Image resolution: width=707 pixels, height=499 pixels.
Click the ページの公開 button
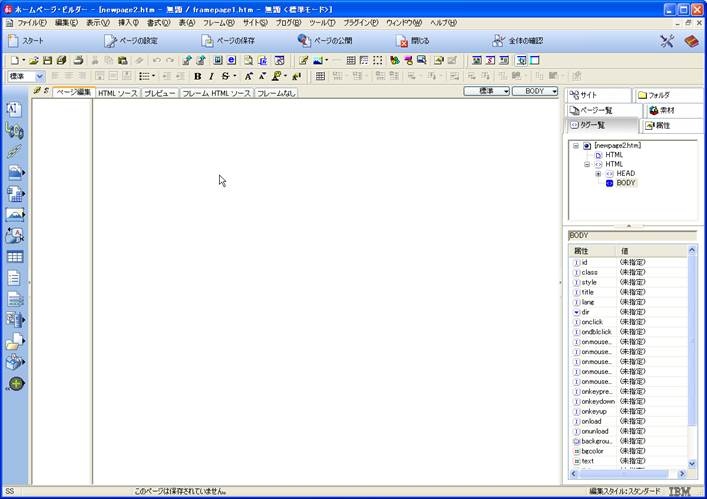[x=326, y=41]
